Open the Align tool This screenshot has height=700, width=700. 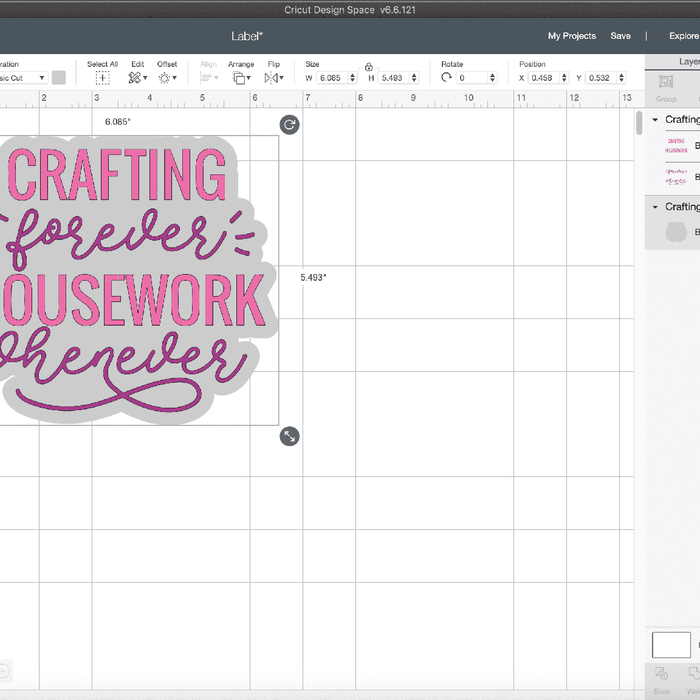(x=206, y=78)
